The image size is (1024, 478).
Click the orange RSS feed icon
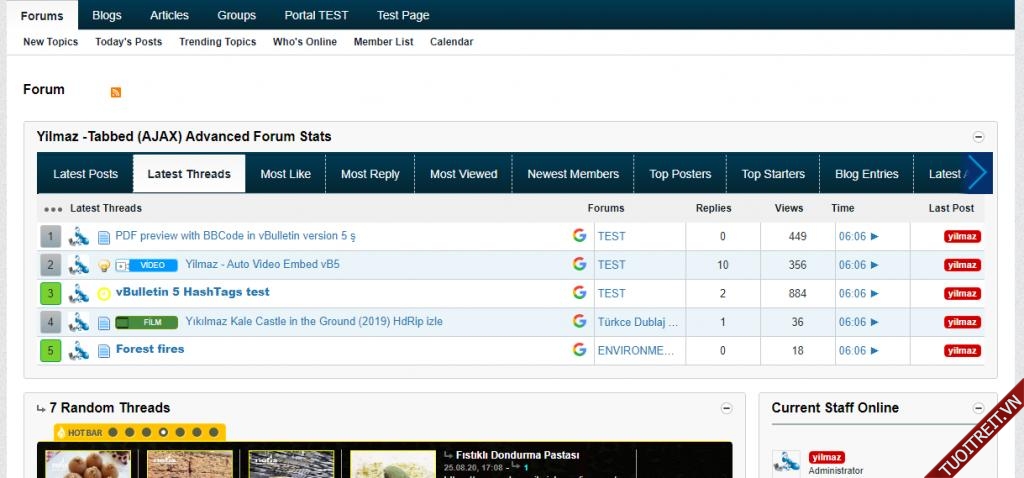click(x=116, y=92)
